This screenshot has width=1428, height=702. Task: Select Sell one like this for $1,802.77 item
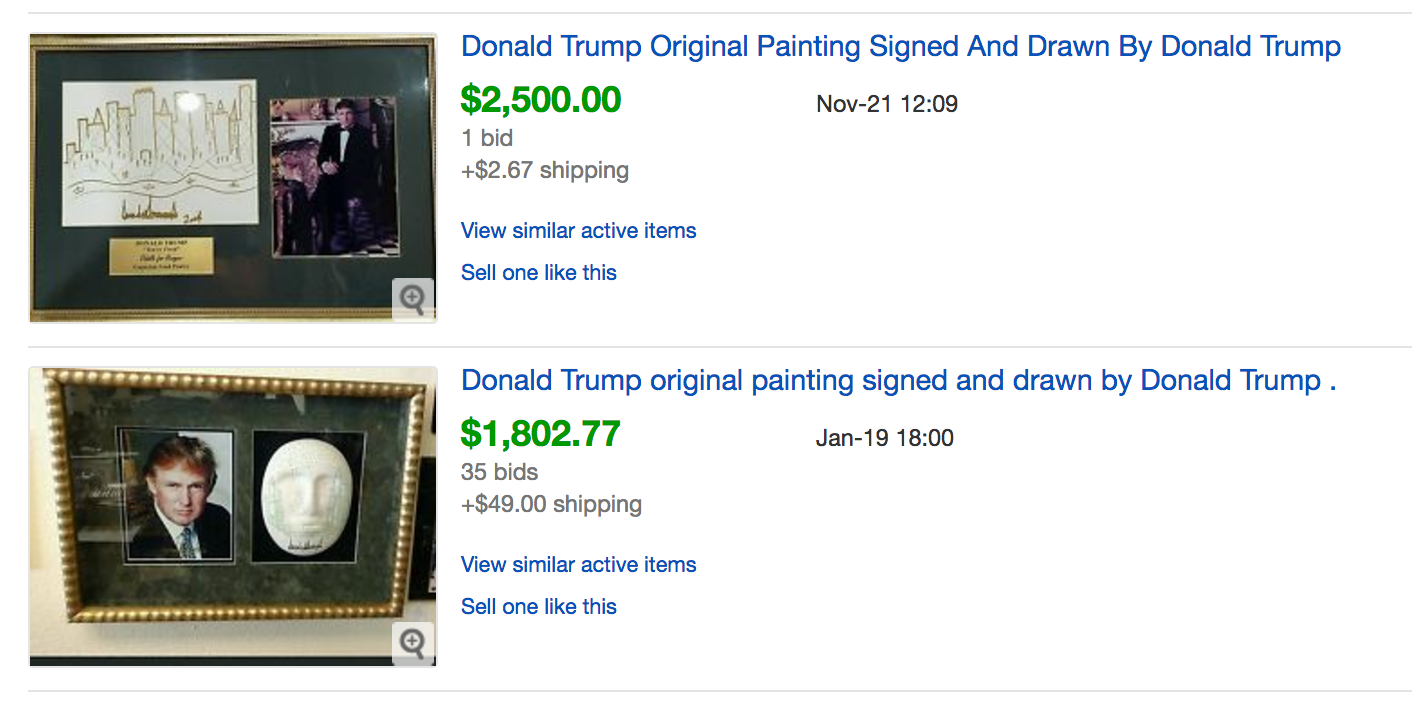538,606
